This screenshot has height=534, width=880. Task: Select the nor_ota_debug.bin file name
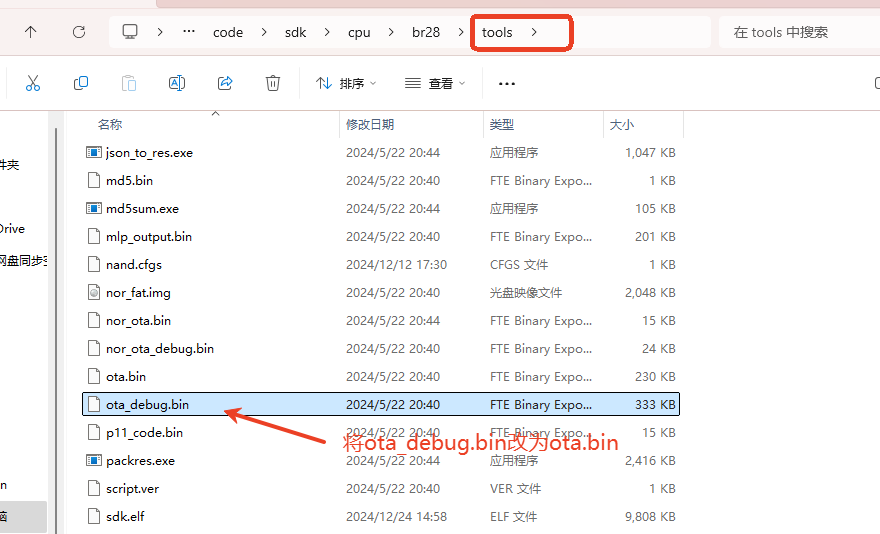(160, 349)
